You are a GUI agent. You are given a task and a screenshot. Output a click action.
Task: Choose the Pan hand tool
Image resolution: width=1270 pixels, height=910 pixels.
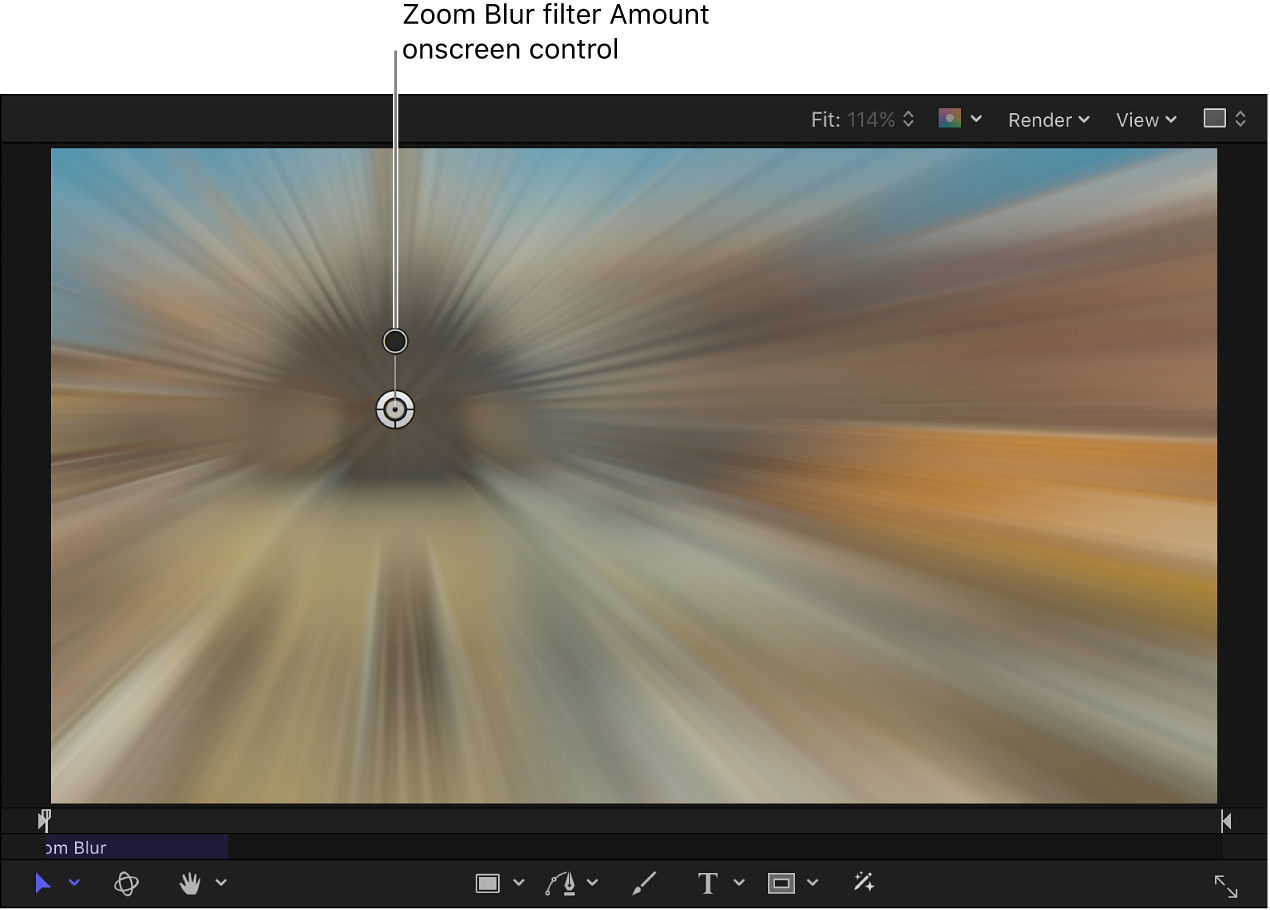point(190,883)
